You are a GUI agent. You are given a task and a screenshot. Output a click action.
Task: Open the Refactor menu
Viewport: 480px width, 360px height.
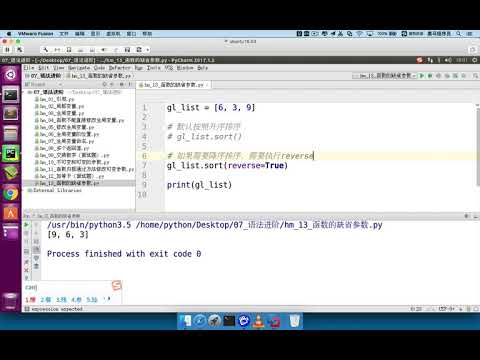(x=120, y=68)
